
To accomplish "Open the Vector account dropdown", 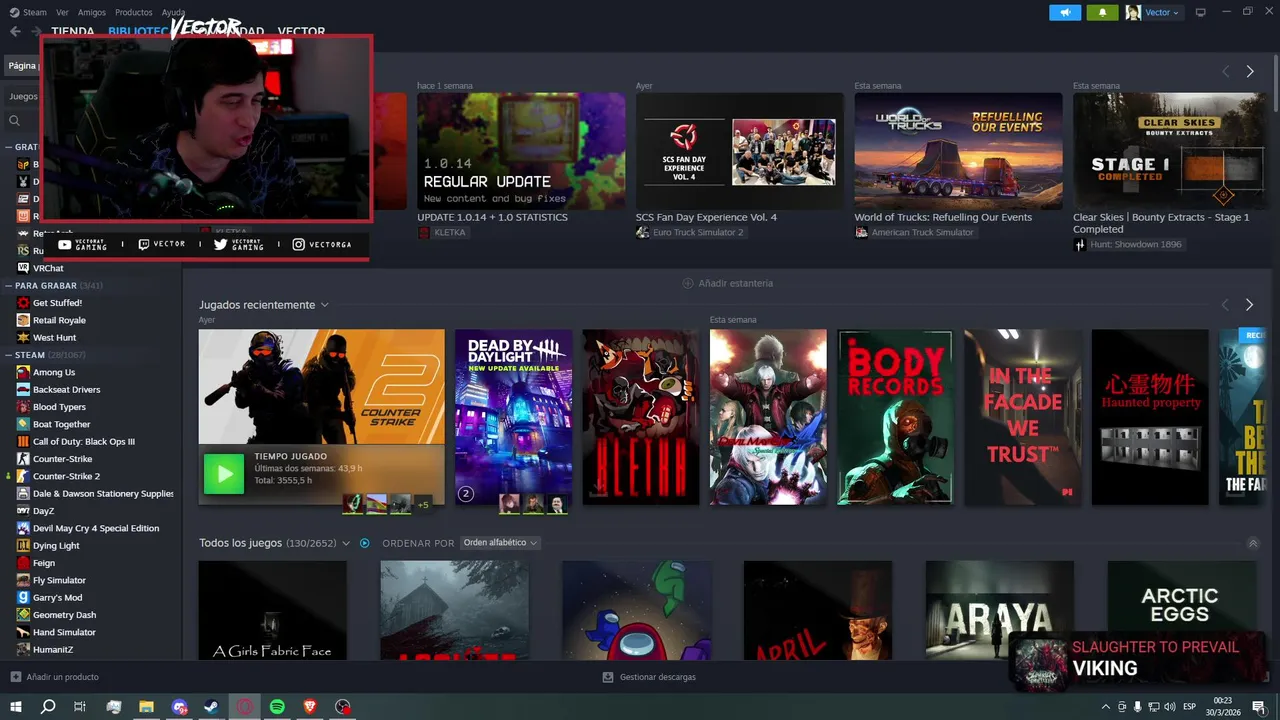I will pos(1162,12).
